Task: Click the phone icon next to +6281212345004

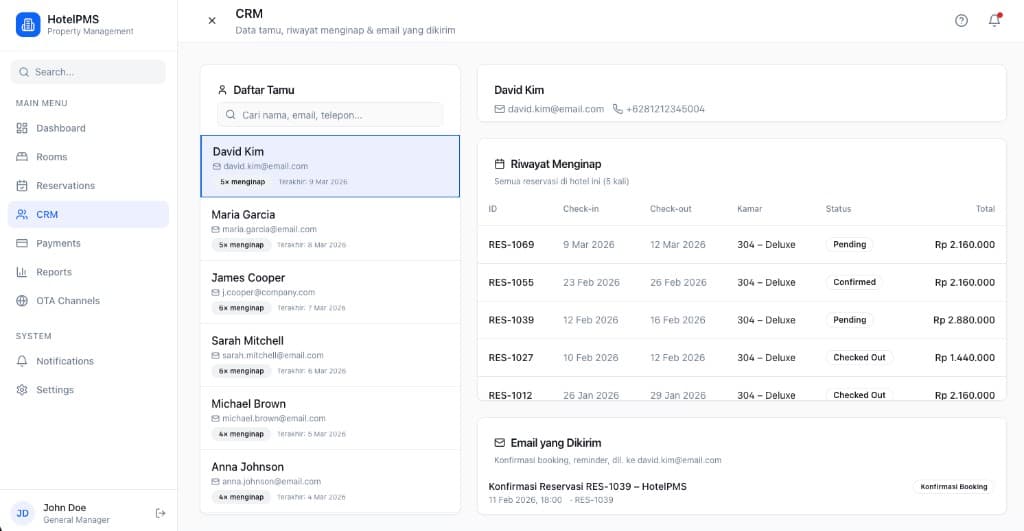Action: (617, 109)
